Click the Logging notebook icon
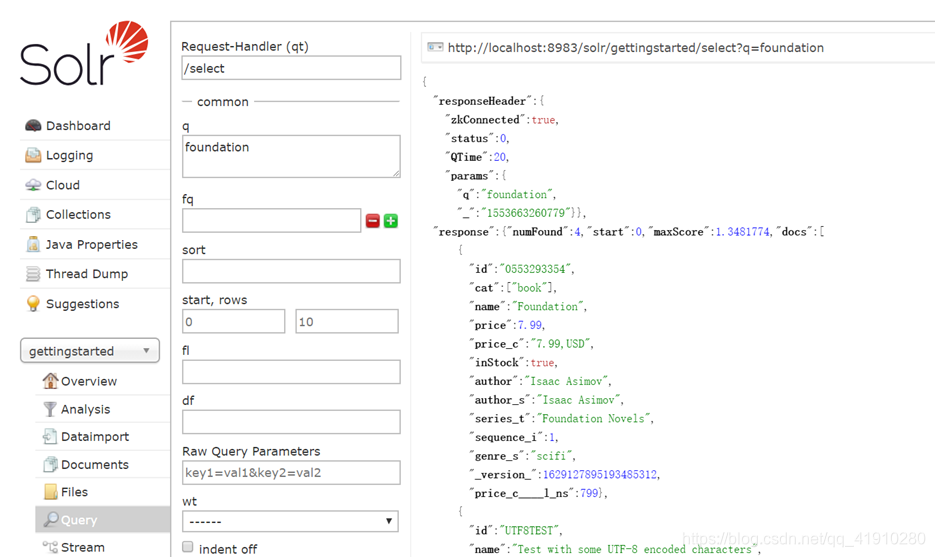 click(x=33, y=155)
